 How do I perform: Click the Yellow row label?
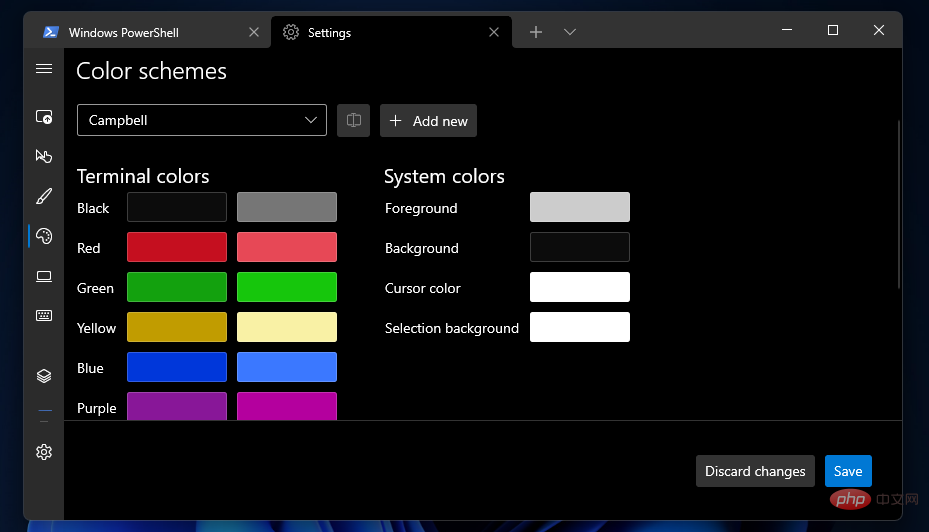tap(97, 328)
